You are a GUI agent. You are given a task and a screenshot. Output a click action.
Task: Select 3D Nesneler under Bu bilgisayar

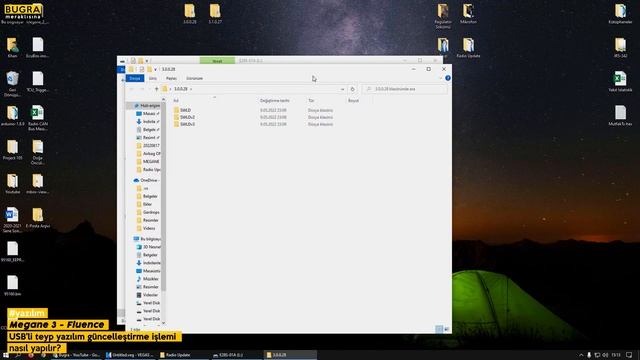click(148, 247)
